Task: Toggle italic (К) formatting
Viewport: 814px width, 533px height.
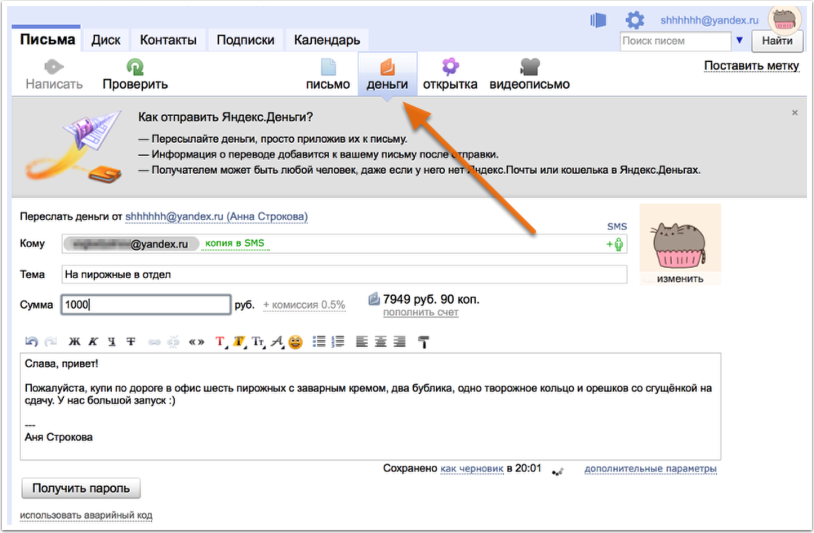Action: (93, 341)
